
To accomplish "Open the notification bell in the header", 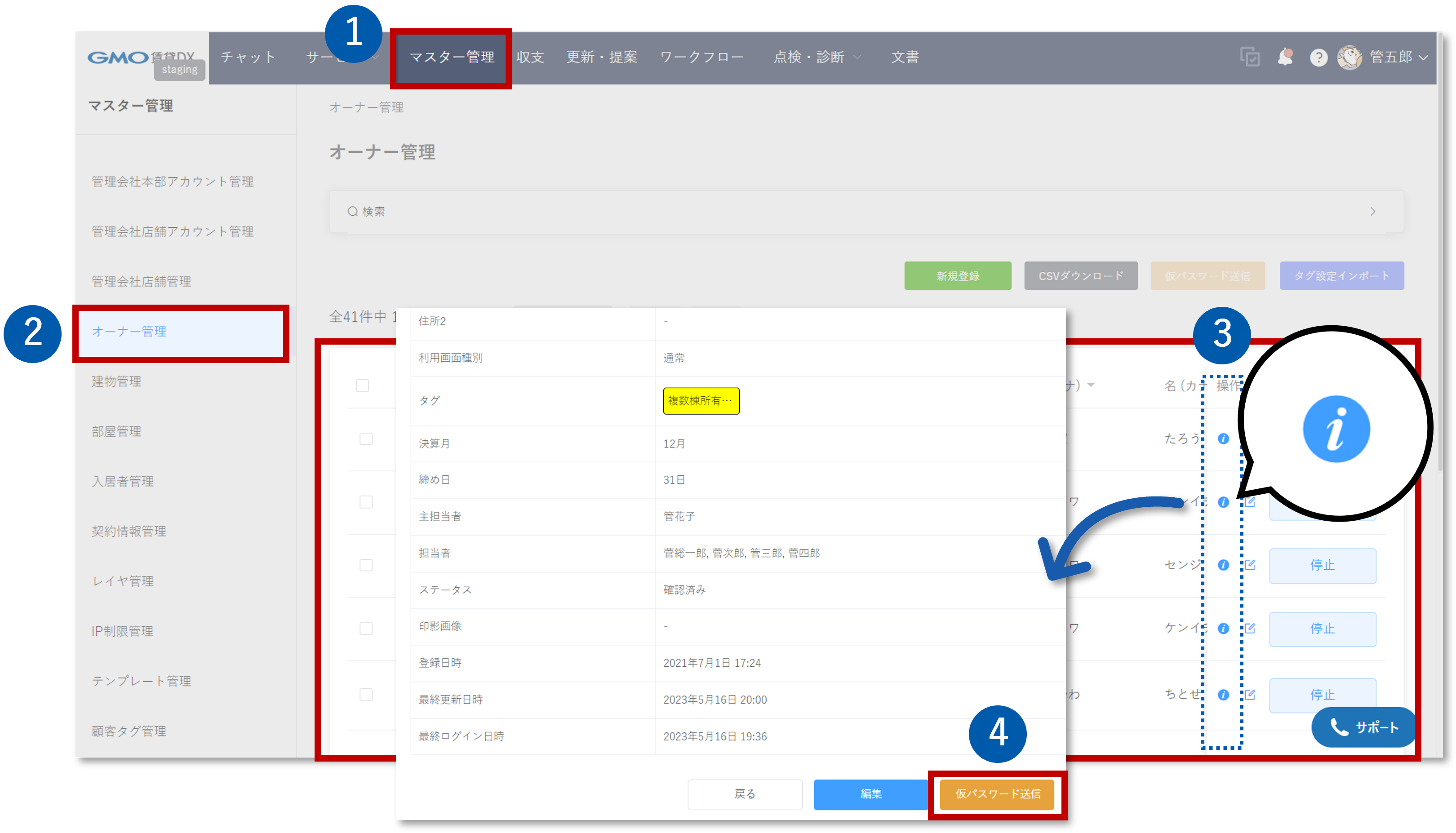I will (x=1285, y=57).
